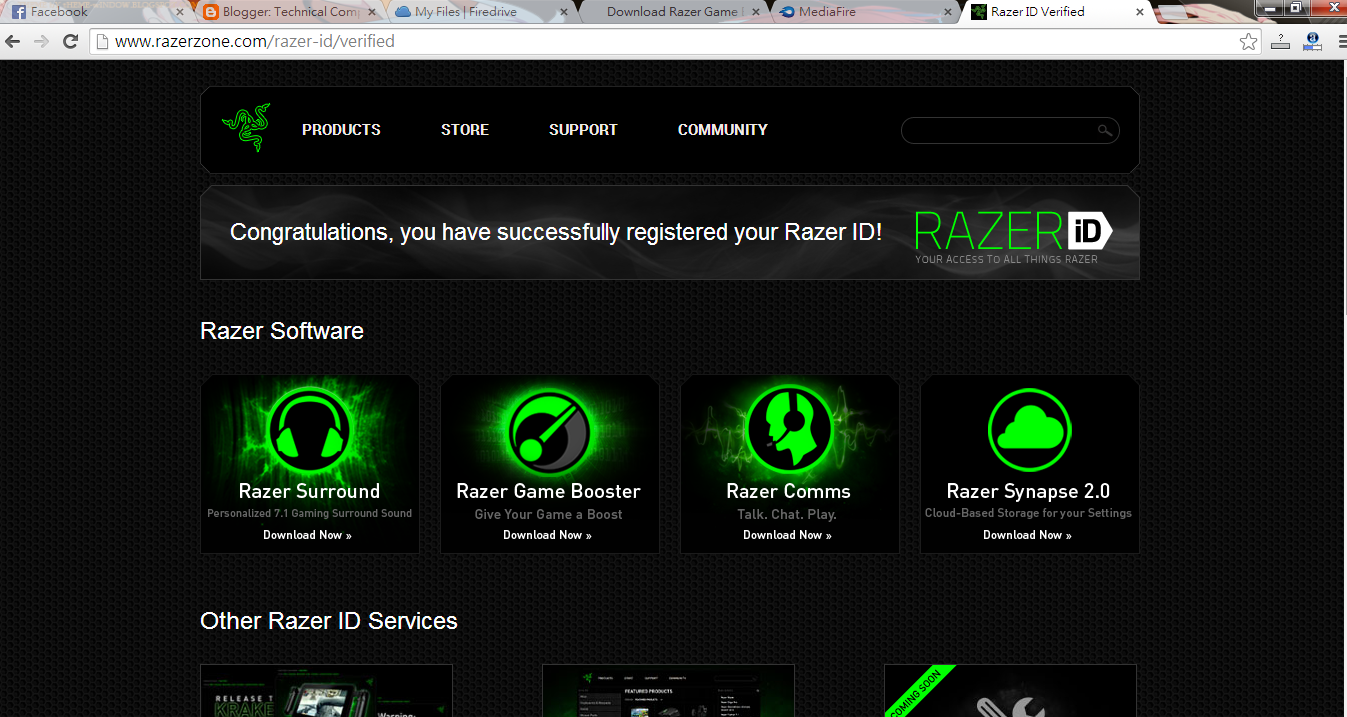This screenshot has height=717, width=1347.
Task: Open the STORE menu
Action: pos(465,130)
